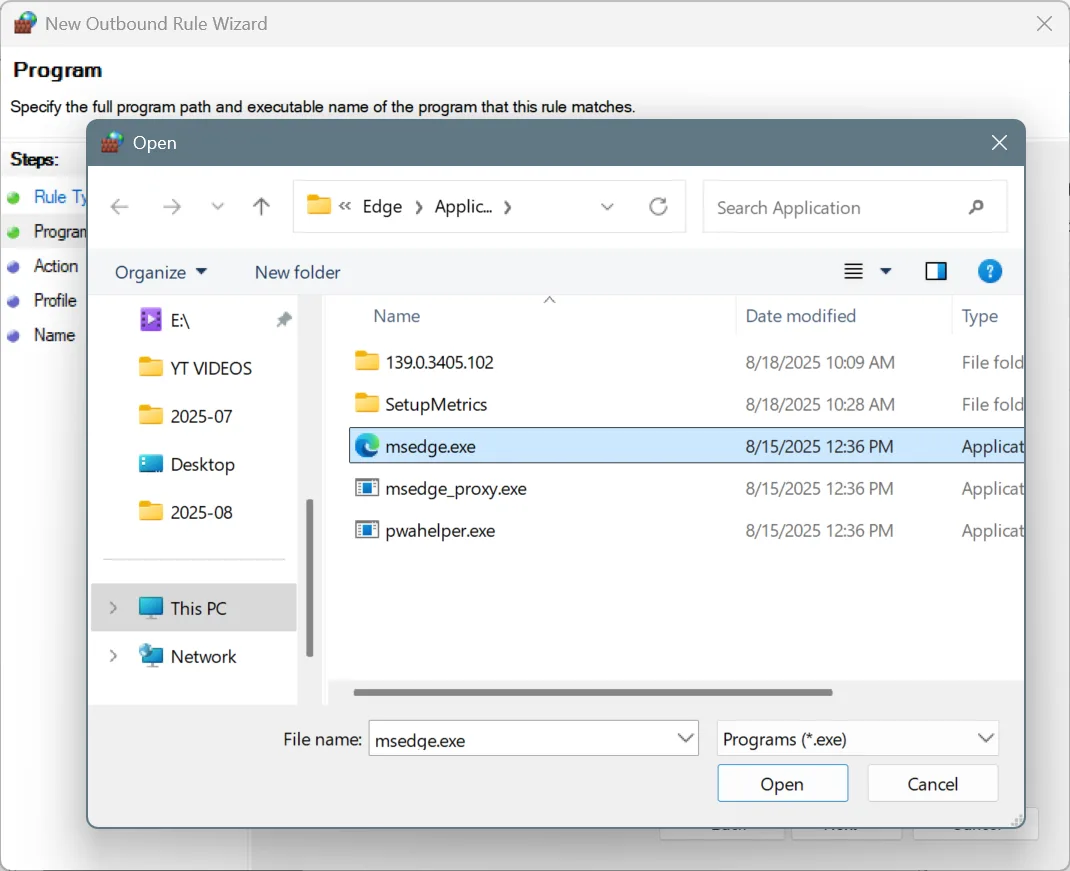Open the Programs (*.exe) file type dropdown
Viewport: 1070px width, 871px height.
click(857, 739)
